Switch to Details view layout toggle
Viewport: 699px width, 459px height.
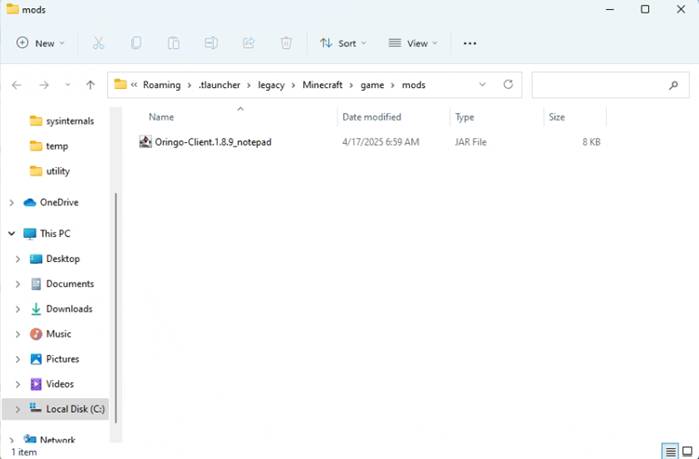click(x=670, y=451)
